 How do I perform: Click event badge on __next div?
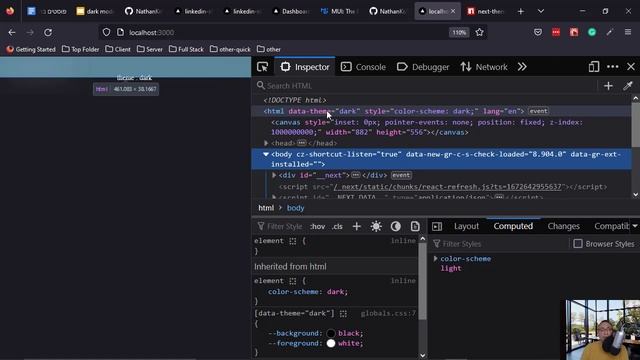coord(401,175)
